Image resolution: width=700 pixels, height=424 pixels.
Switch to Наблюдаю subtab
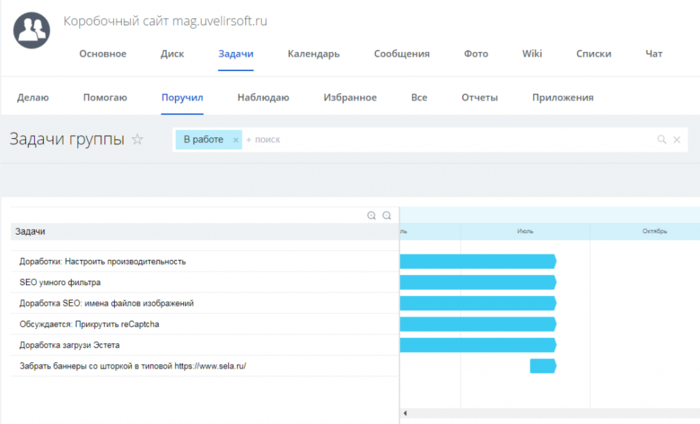(263, 97)
